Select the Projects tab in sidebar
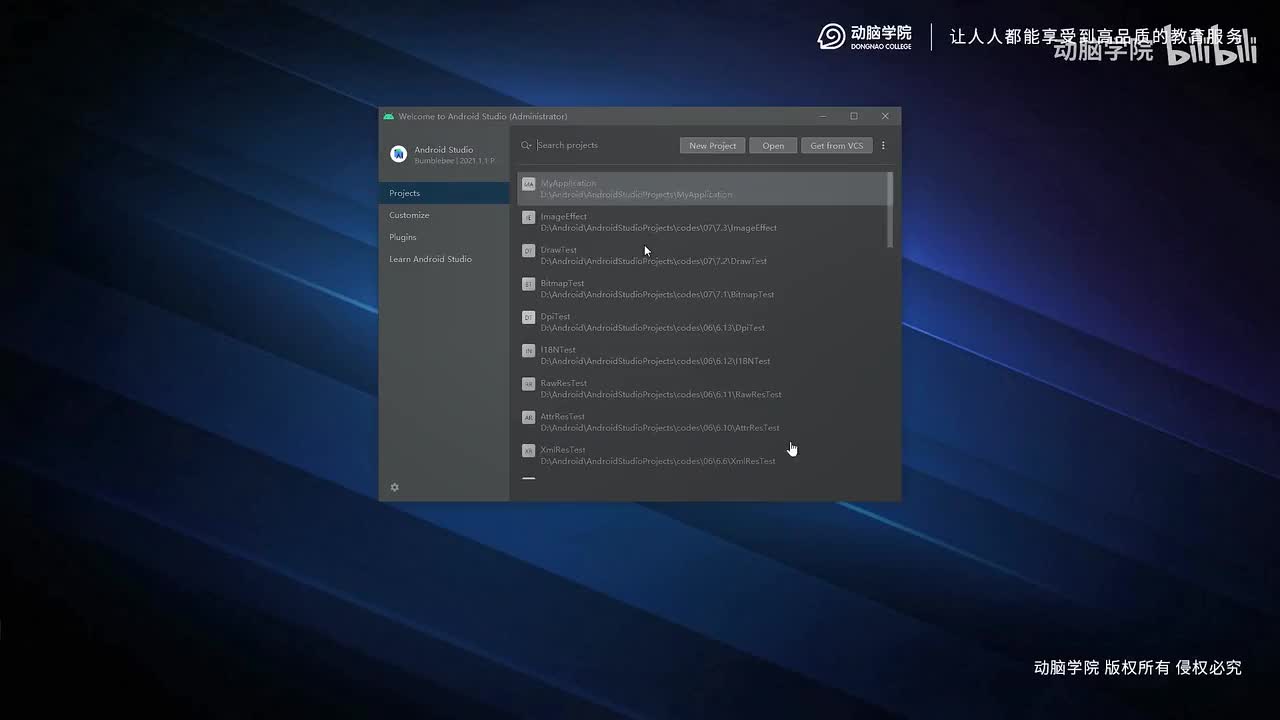Image resolution: width=1280 pixels, height=720 pixels. tap(444, 193)
